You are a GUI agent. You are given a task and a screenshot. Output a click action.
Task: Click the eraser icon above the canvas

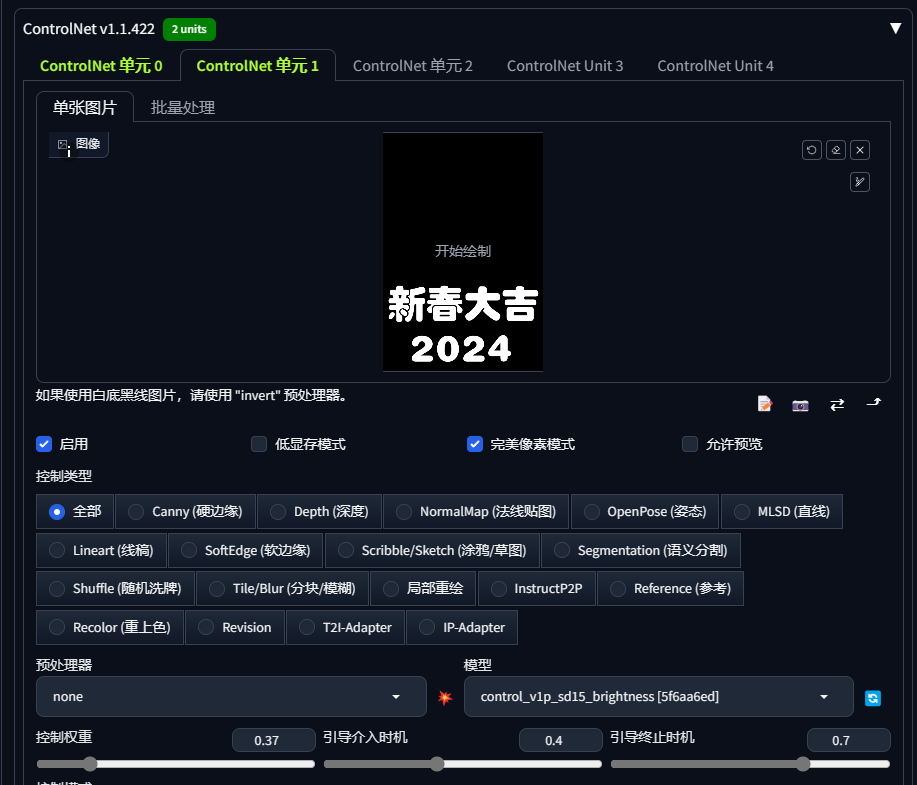(836, 150)
